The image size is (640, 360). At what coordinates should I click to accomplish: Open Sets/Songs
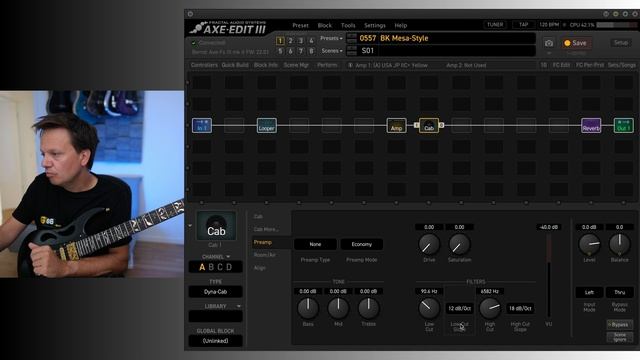click(x=622, y=65)
